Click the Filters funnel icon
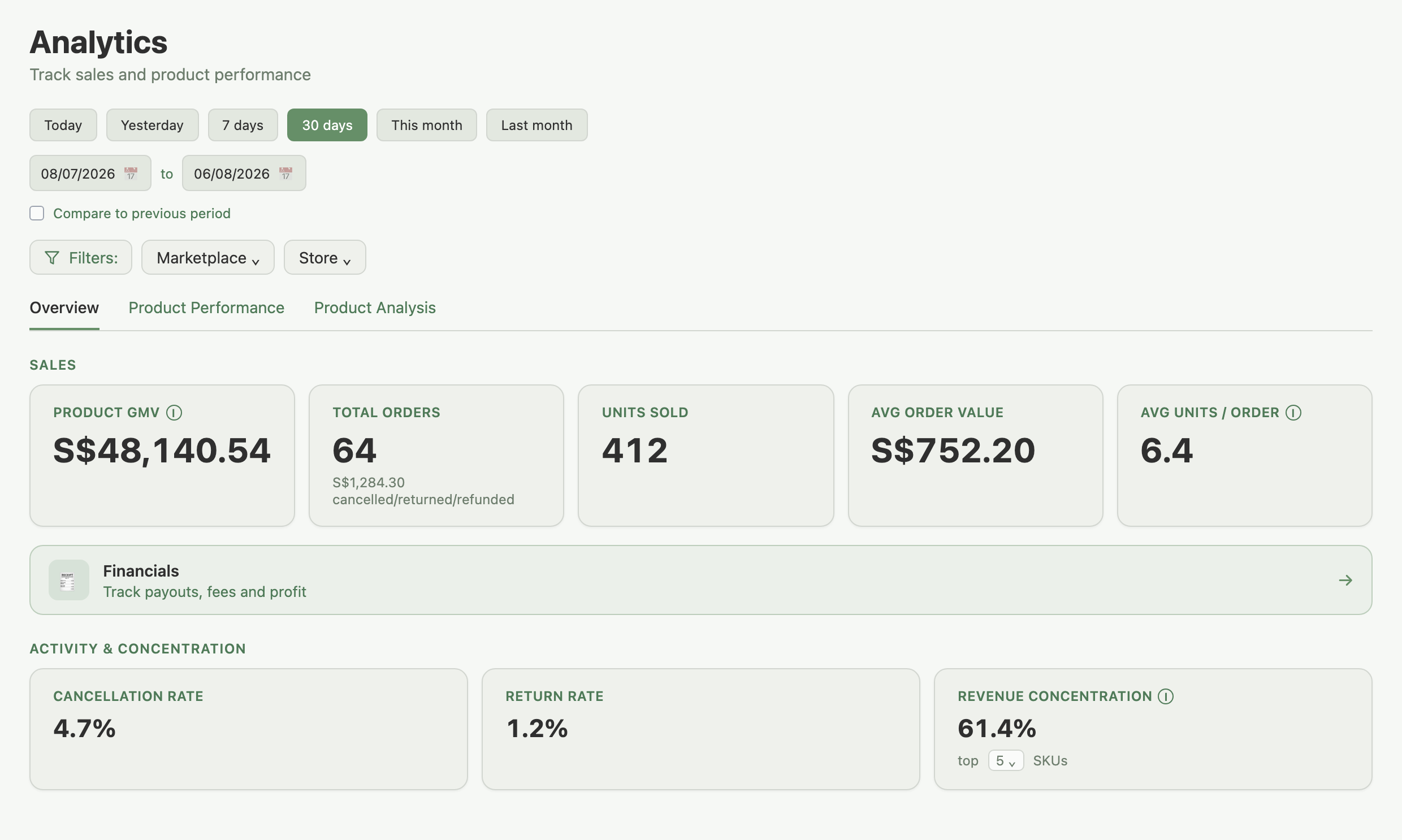The width and height of the screenshot is (1402, 840). 51,258
